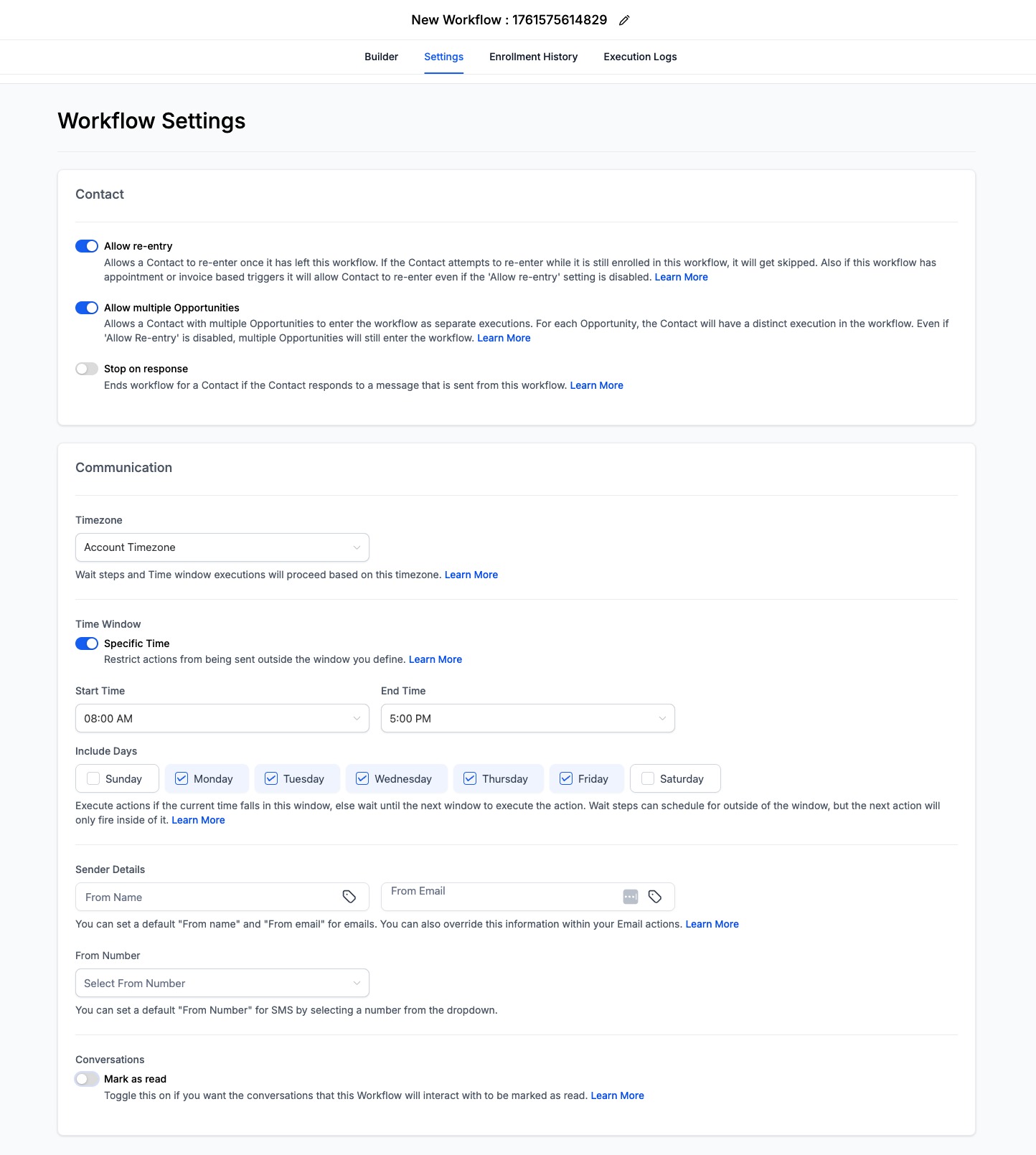Viewport: 1036px width, 1155px height.
Task: Uncheck the Monday checkbox
Action: click(x=182, y=778)
